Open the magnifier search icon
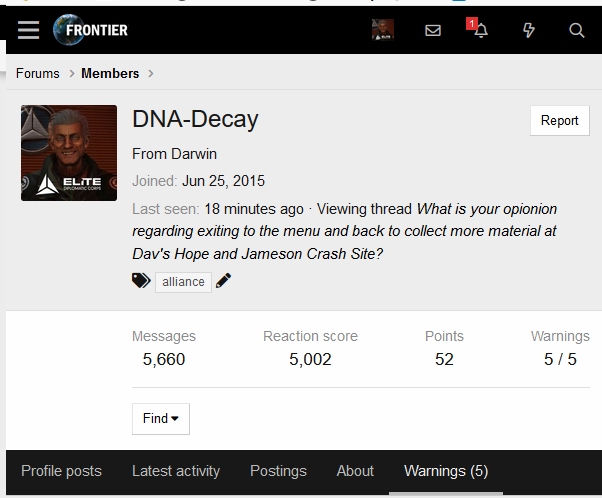 pyautogui.click(x=577, y=30)
